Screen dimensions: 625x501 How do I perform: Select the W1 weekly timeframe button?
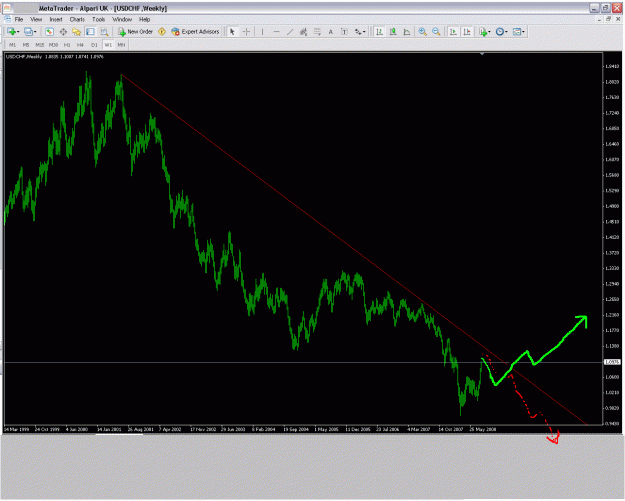pyautogui.click(x=108, y=45)
